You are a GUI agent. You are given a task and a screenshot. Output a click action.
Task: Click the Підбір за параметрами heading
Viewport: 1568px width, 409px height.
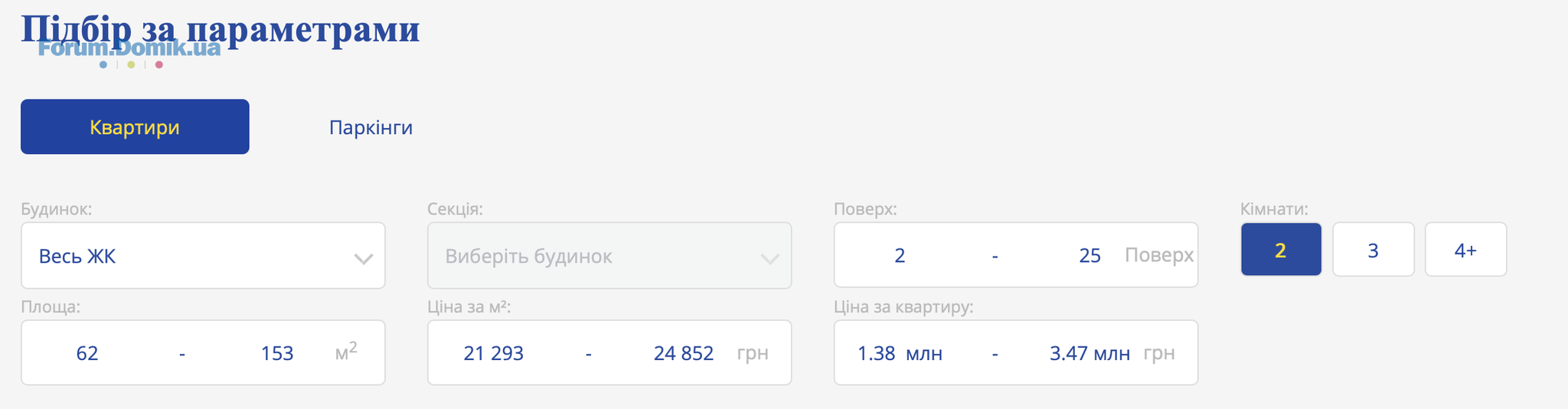point(220,29)
